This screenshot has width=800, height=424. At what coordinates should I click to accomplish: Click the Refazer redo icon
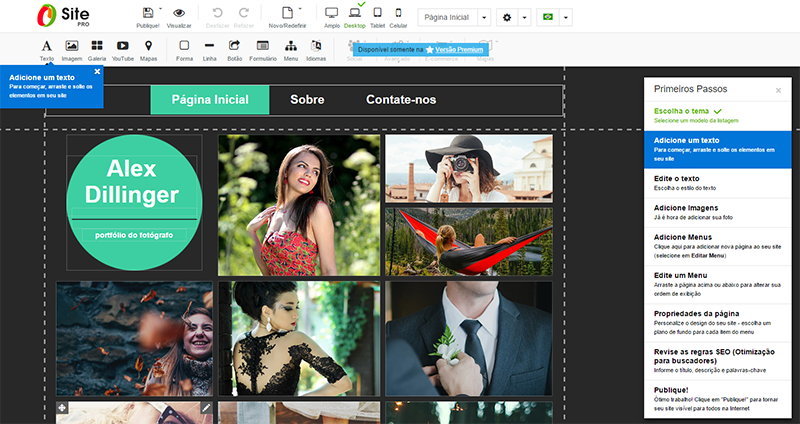244,13
